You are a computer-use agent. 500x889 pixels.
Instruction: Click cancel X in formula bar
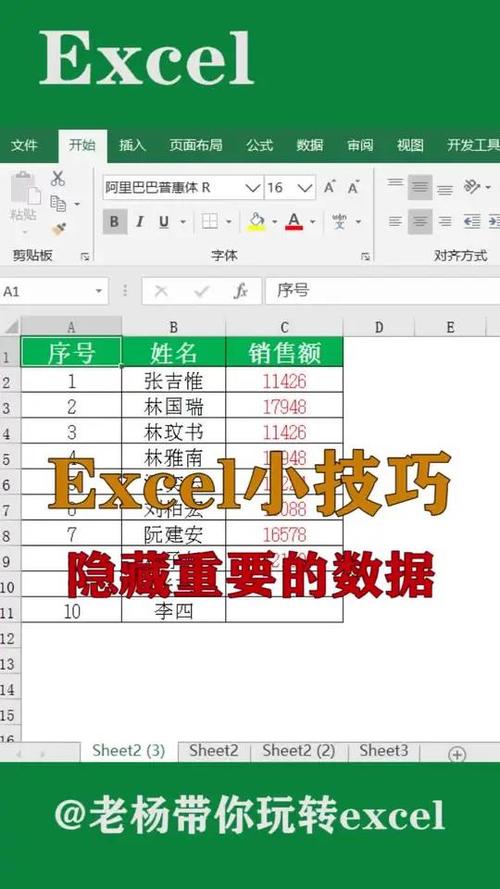click(x=161, y=291)
